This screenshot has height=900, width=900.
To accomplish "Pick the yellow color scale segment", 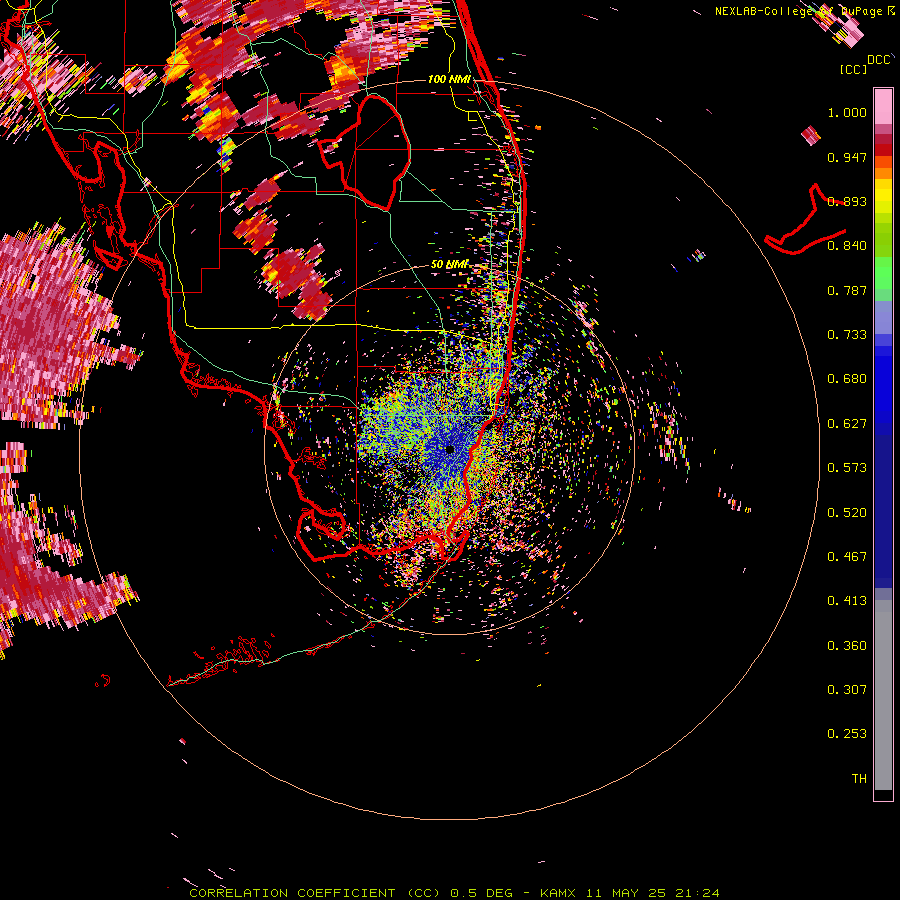I will (x=883, y=196).
